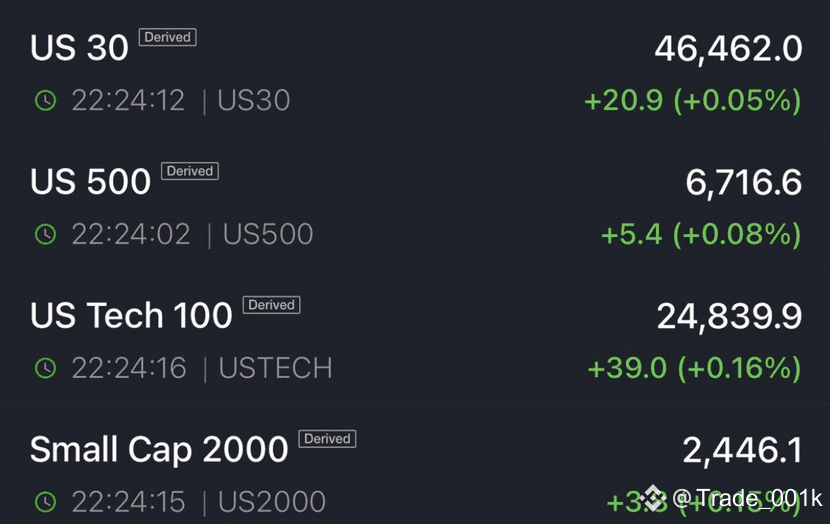Select the US Tech 100 index name
This screenshot has width=830, height=524.
pos(131,316)
